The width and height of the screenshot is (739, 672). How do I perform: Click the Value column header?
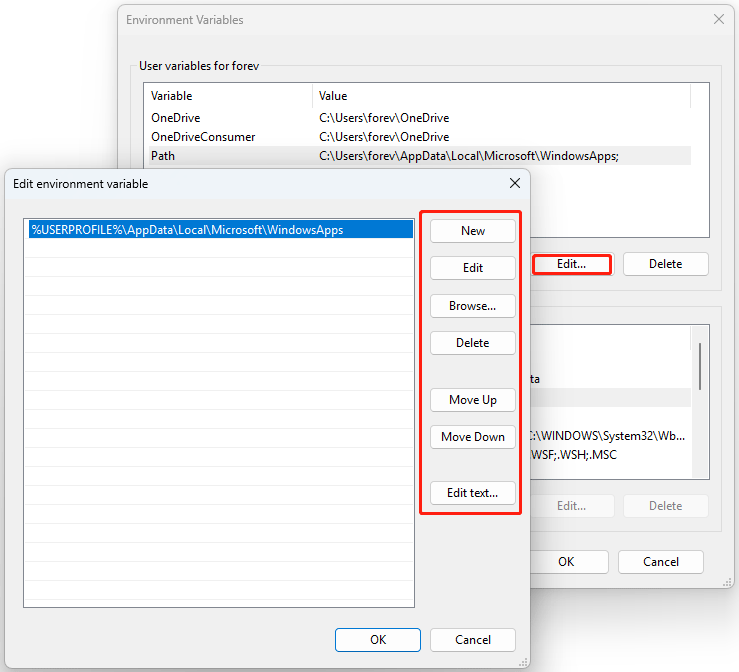point(500,96)
